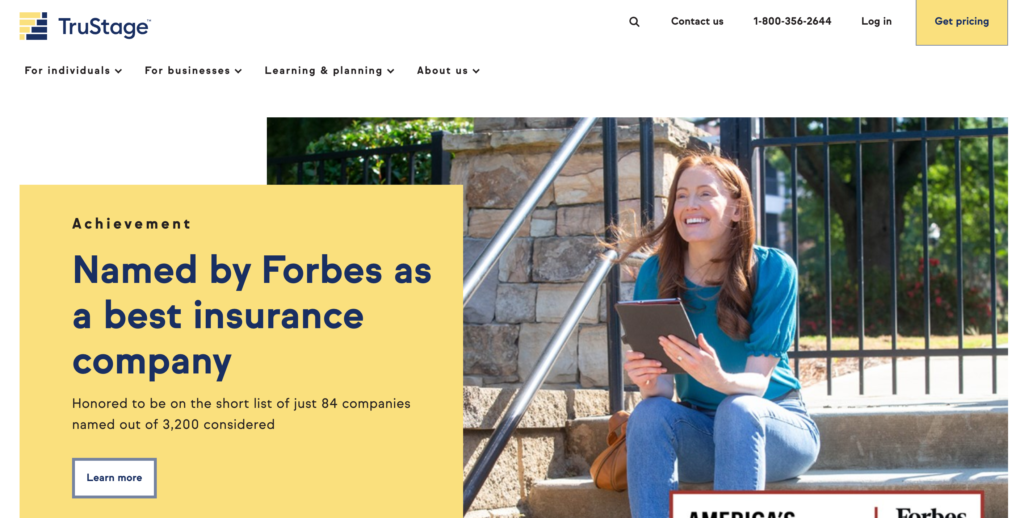Open the For individuals menu
The image size is (1024, 518).
73,71
